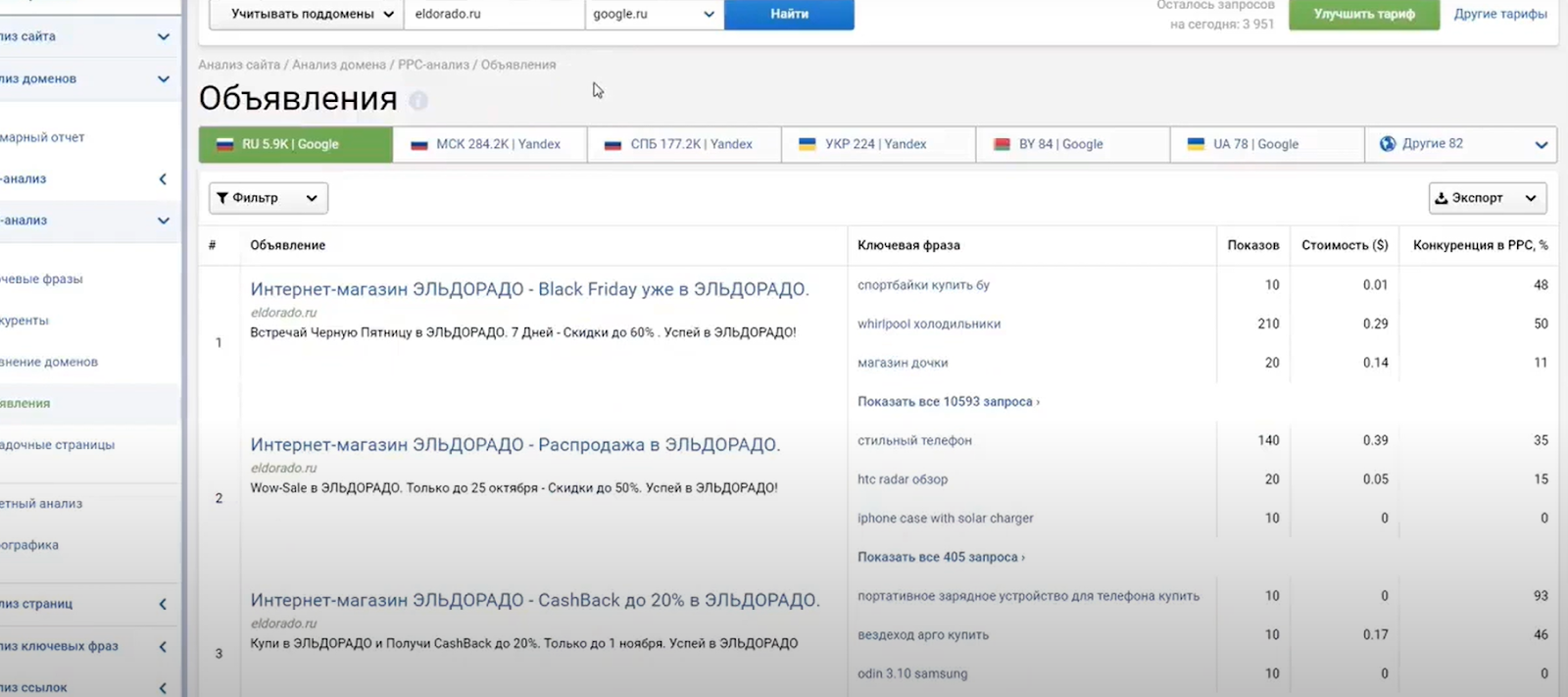Open the Конкуренты sidebar item

click(24, 321)
